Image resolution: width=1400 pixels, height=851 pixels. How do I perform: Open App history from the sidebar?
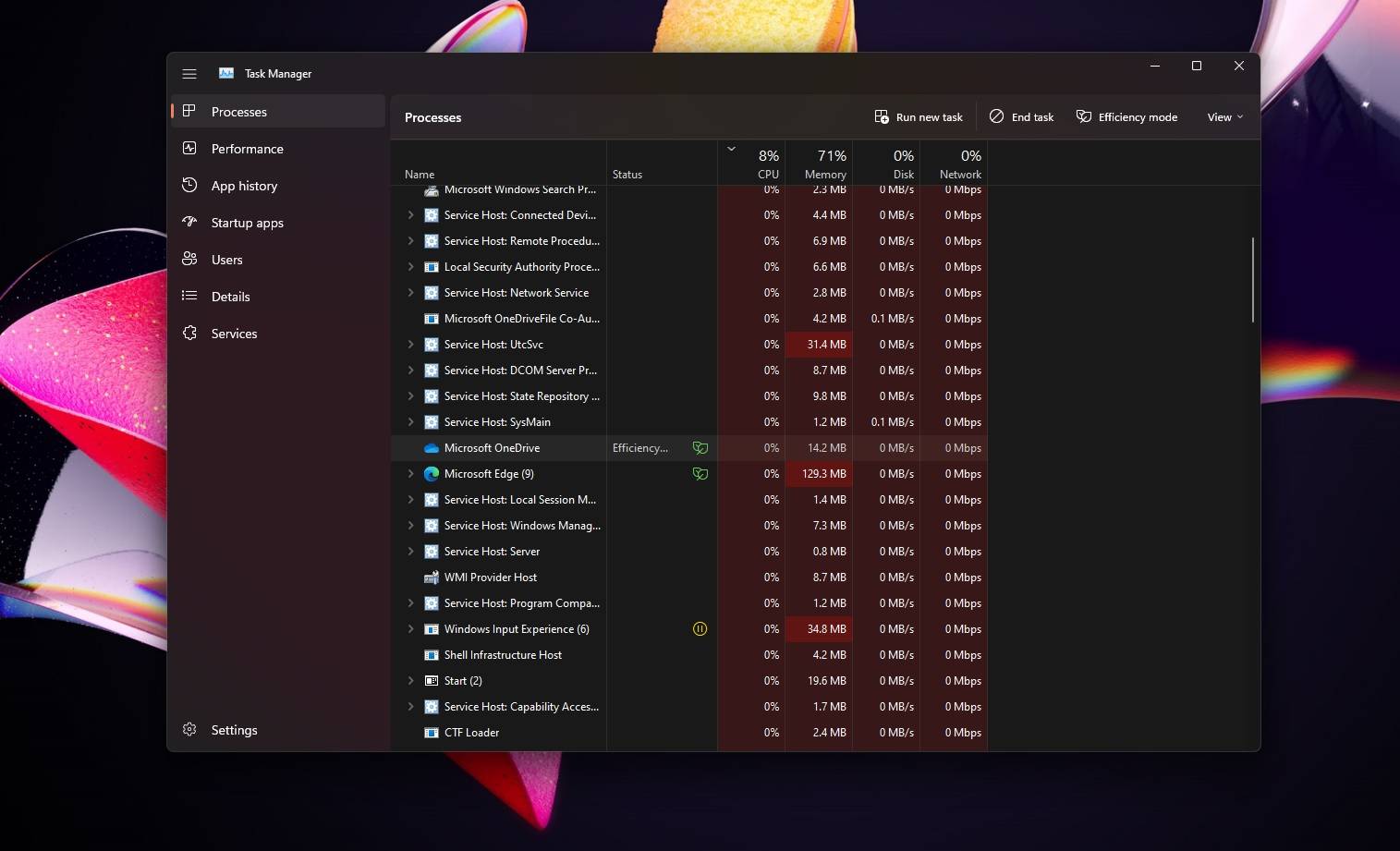[x=244, y=185]
